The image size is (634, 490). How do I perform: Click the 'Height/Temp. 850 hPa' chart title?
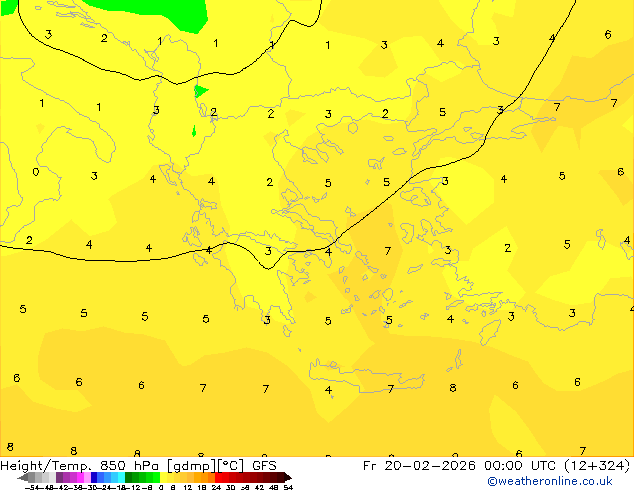(80, 466)
